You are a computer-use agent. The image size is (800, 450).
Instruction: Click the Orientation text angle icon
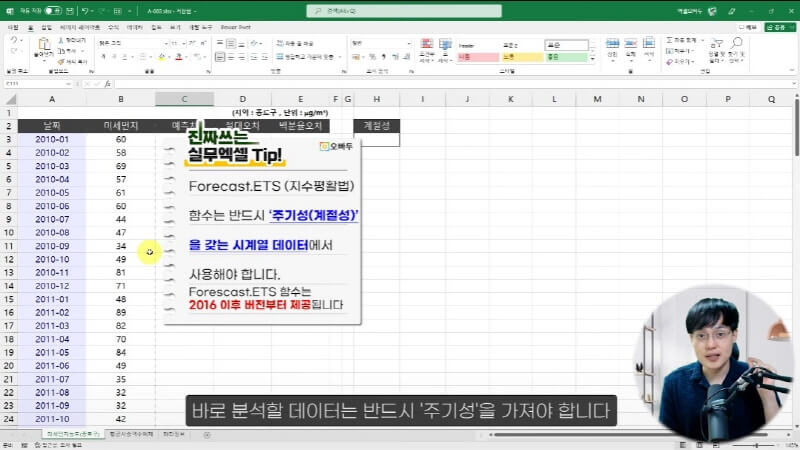[255, 43]
